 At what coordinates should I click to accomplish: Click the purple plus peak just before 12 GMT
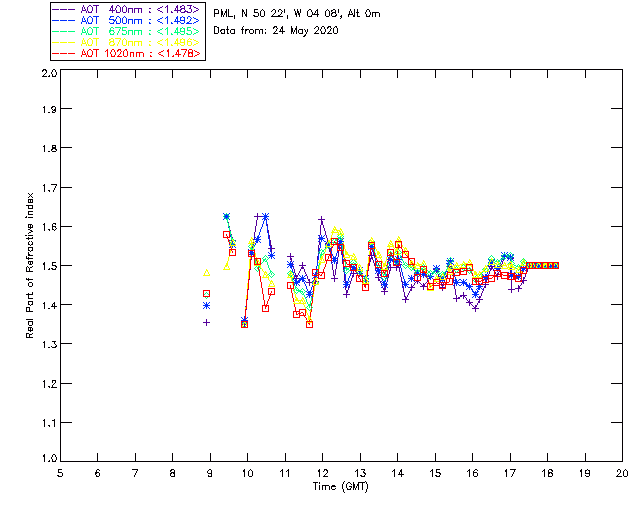322,220
